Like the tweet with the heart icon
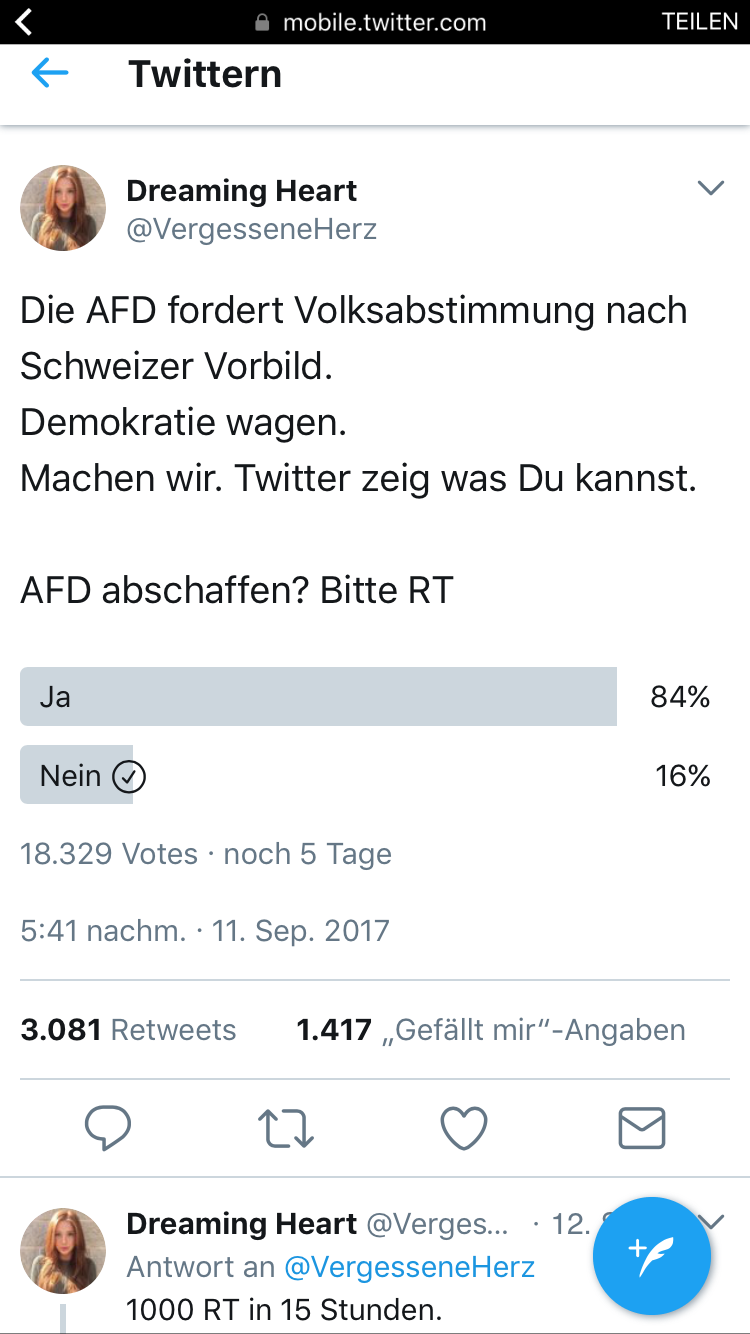 [x=464, y=1128]
